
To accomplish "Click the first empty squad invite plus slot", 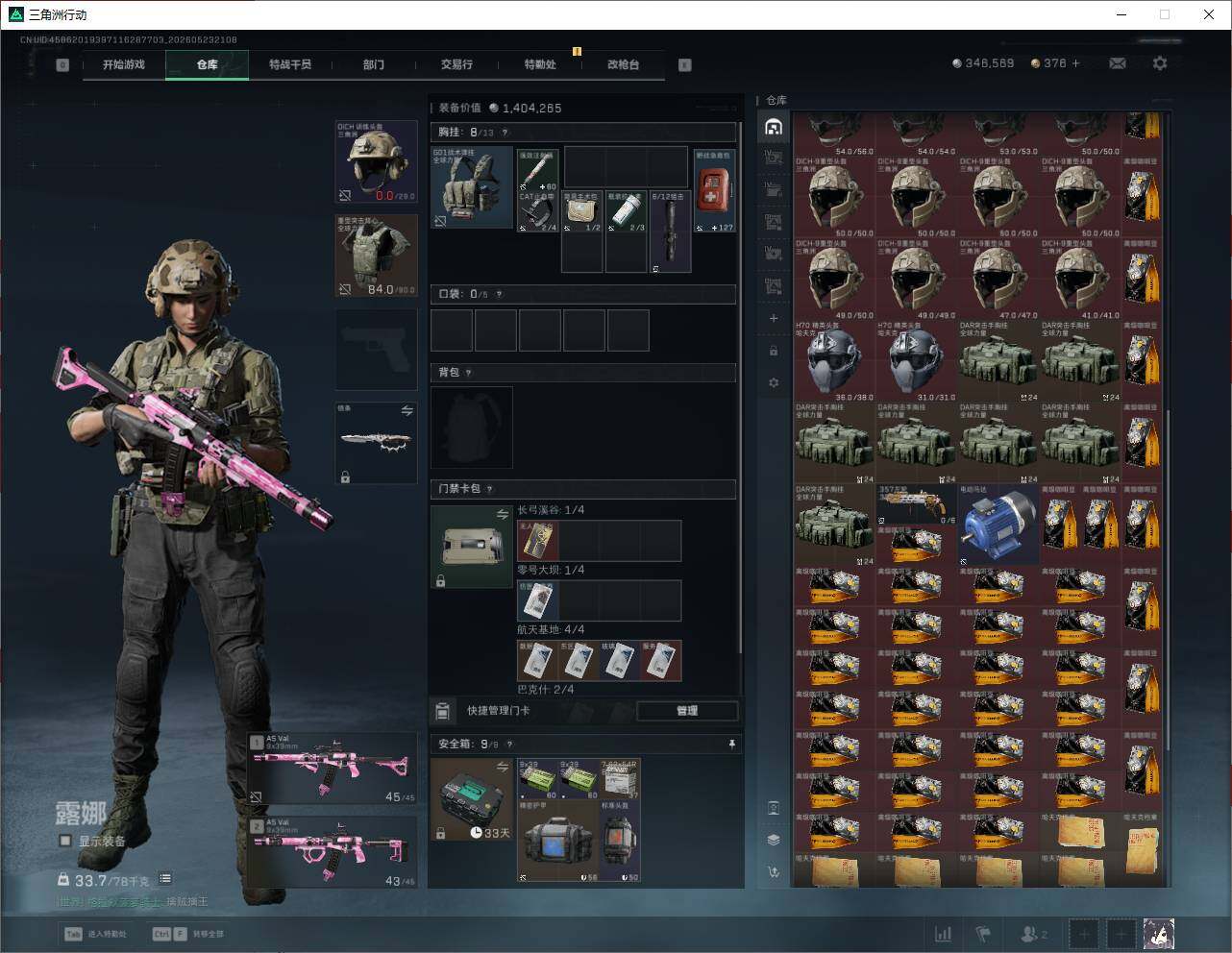I will [x=1084, y=934].
